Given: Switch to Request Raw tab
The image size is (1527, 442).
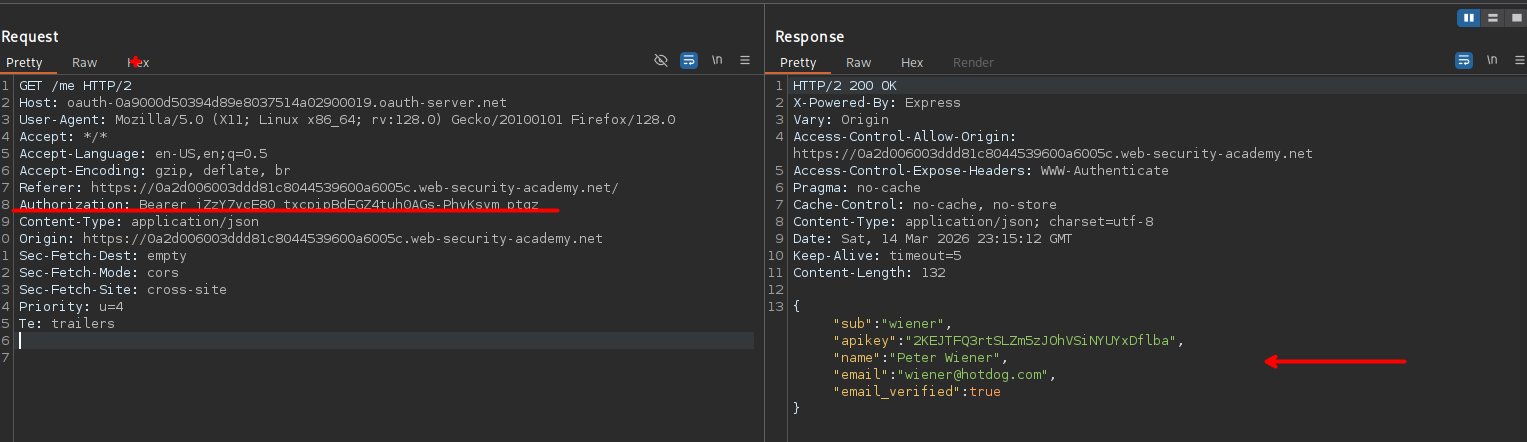Looking at the screenshot, I should click(x=85, y=62).
